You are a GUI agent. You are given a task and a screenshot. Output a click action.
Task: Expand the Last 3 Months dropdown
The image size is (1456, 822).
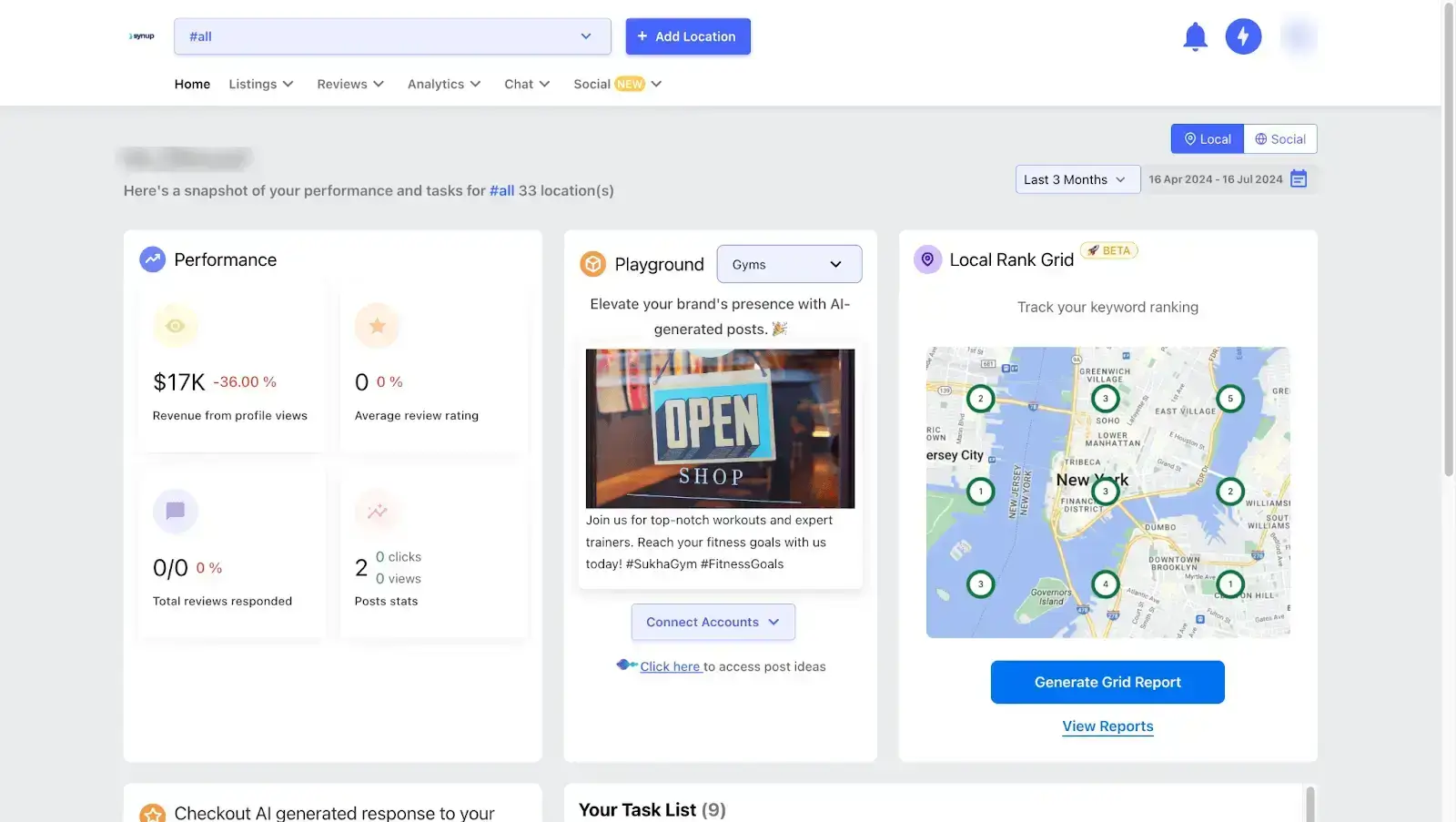click(x=1077, y=179)
